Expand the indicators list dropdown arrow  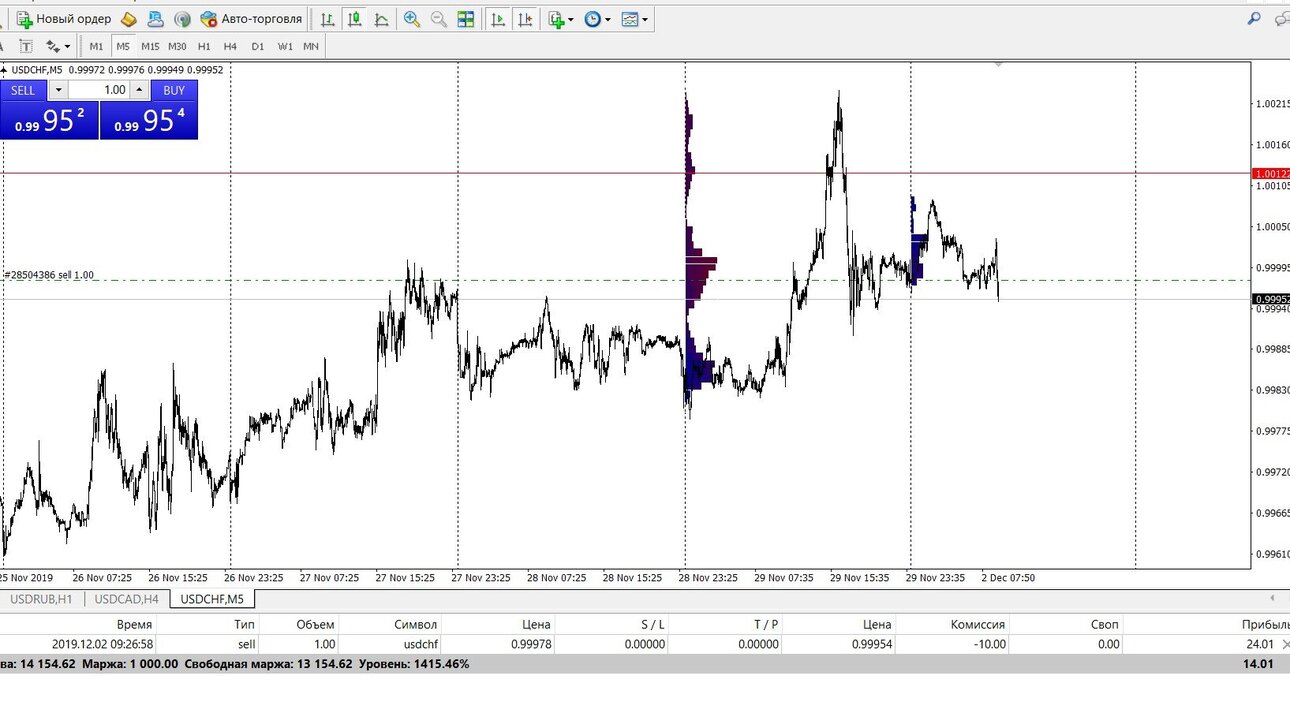click(x=571, y=19)
